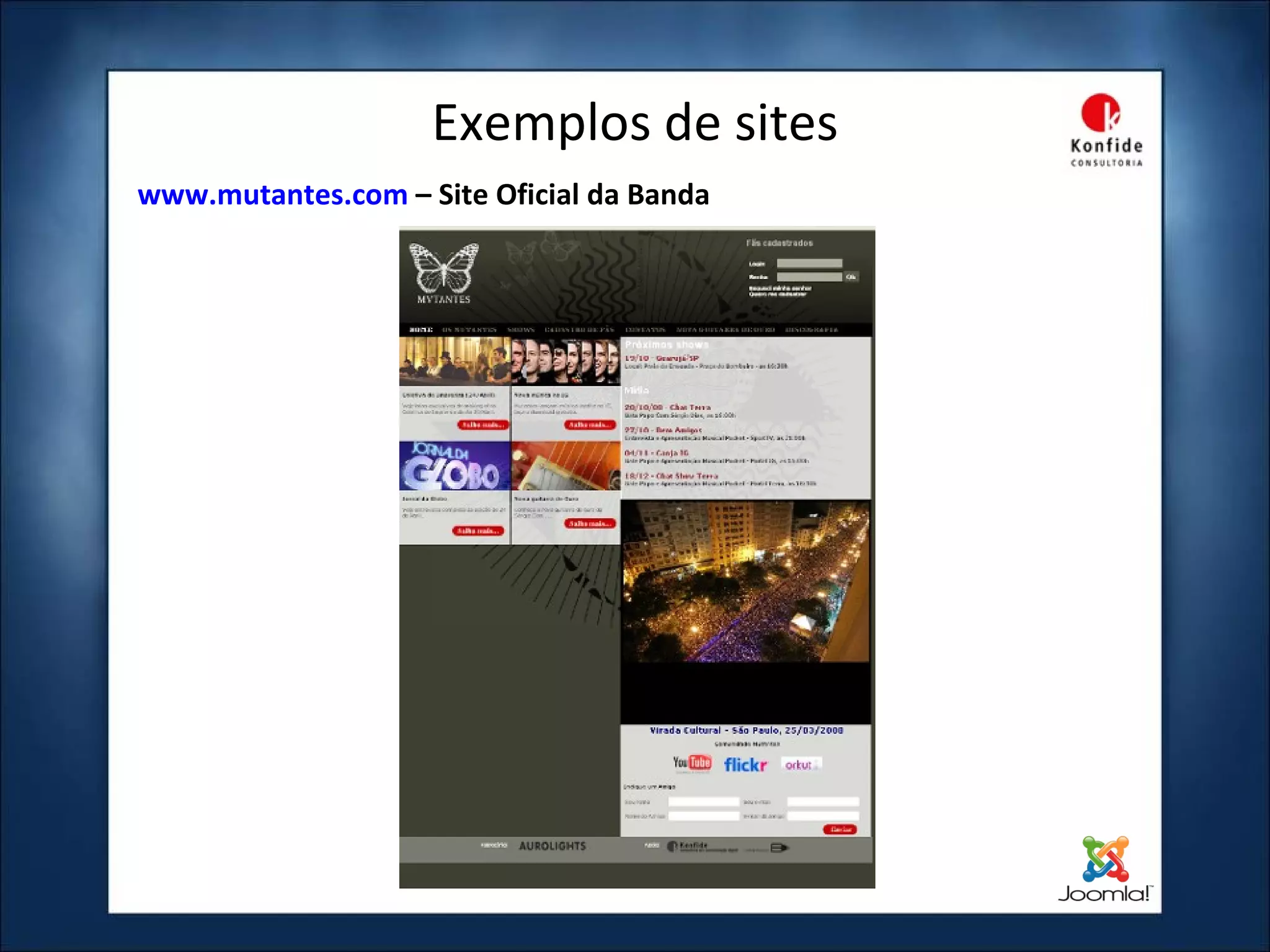Open the band rehearsal photo thumbnail
The image size is (1270, 952).
pyautogui.click(x=455, y=361)
